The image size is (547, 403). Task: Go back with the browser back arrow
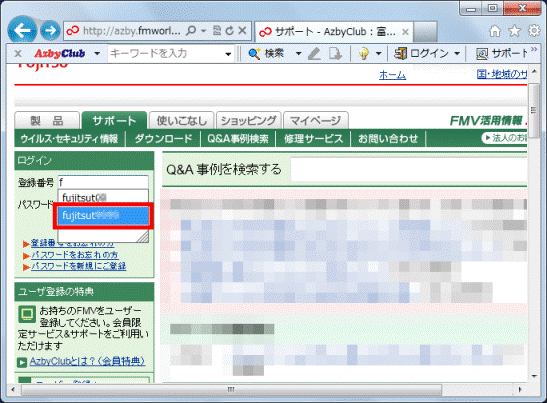[22, 31]
